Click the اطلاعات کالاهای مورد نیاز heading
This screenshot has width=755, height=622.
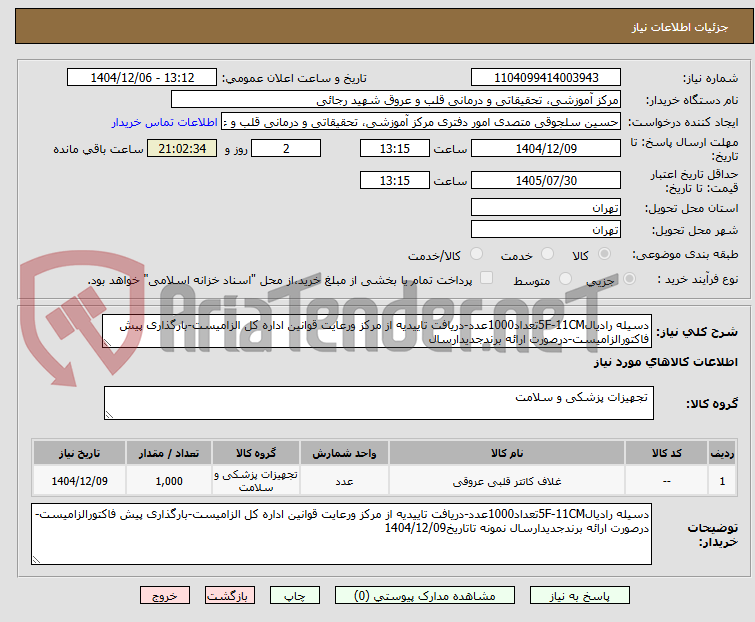[x=665, y=362]
